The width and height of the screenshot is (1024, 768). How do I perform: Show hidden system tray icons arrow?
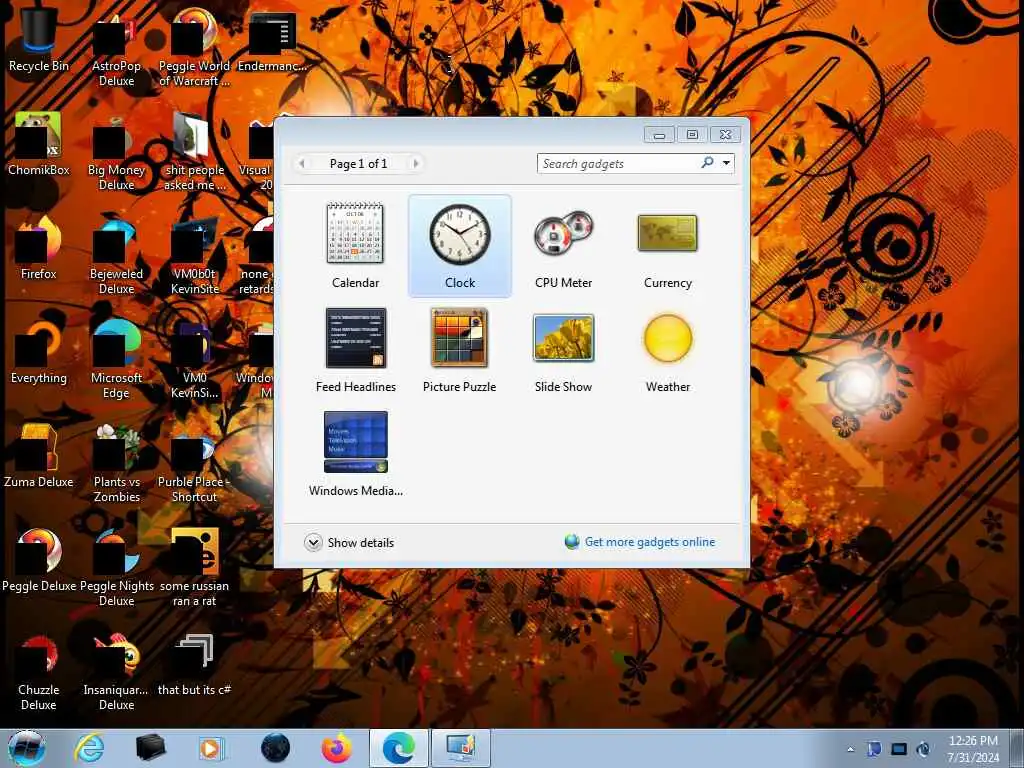[x=850, y=749]
